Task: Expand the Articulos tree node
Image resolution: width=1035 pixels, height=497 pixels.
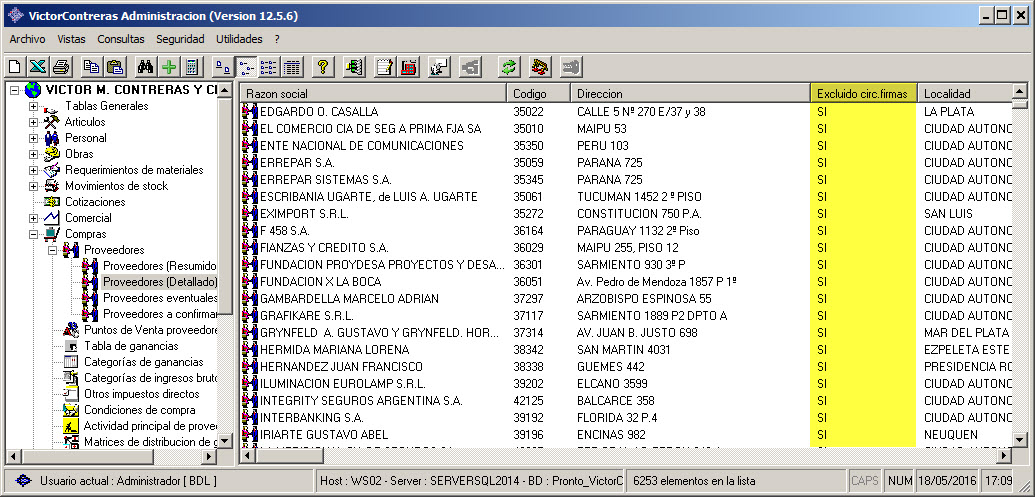Action: coord(34,122)
